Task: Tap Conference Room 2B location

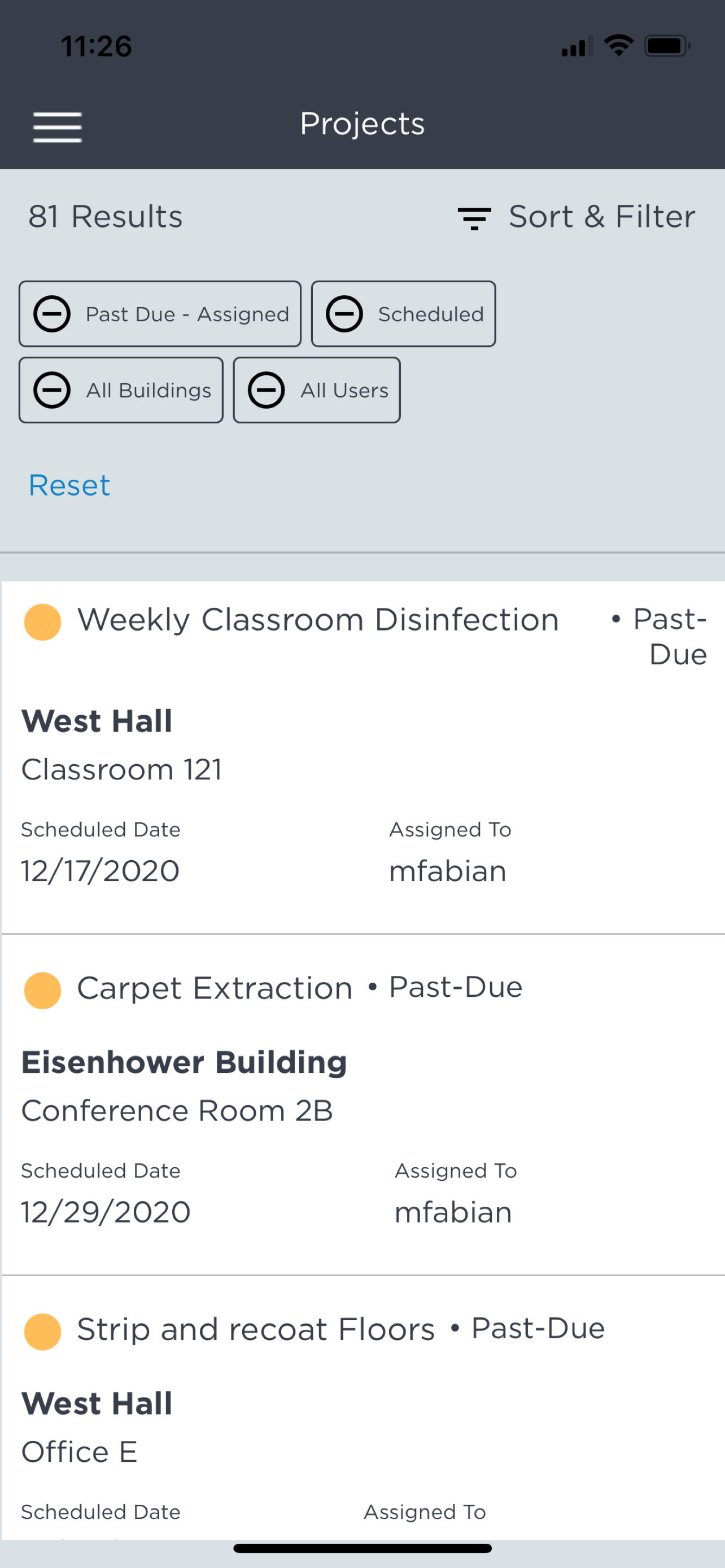Action: 177,1111
